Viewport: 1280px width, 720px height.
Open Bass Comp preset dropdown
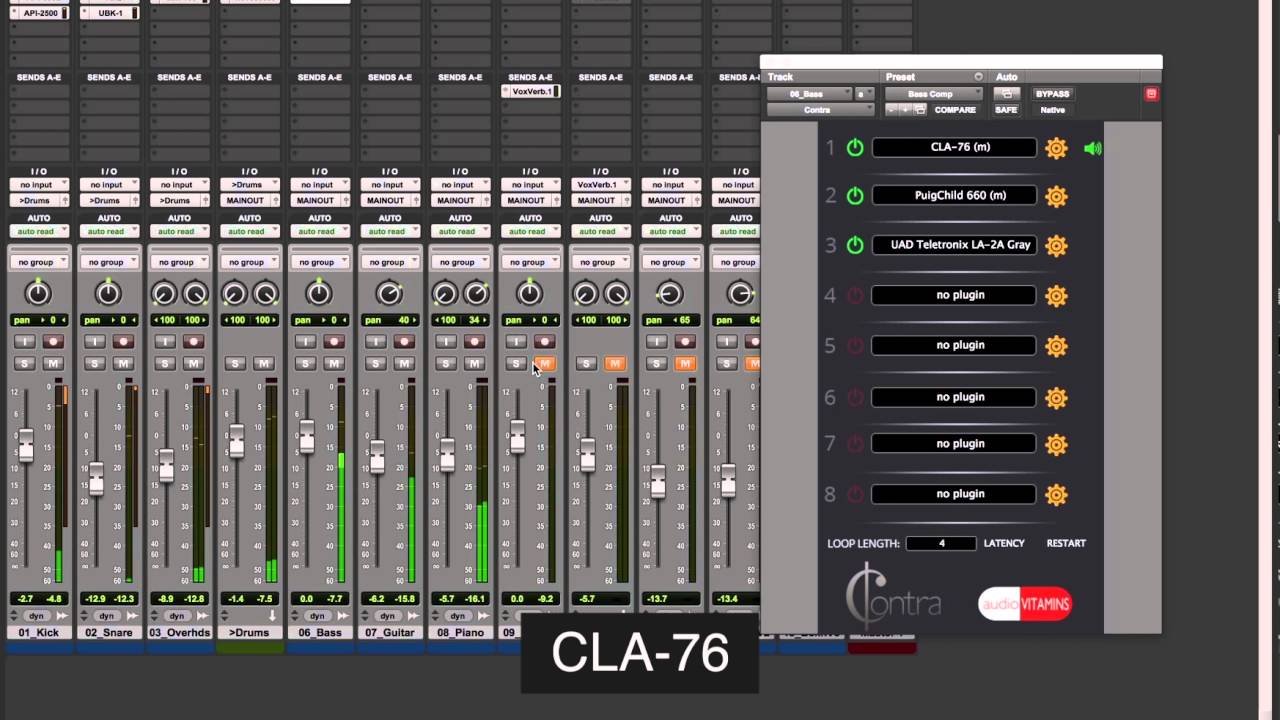[932, 94]
